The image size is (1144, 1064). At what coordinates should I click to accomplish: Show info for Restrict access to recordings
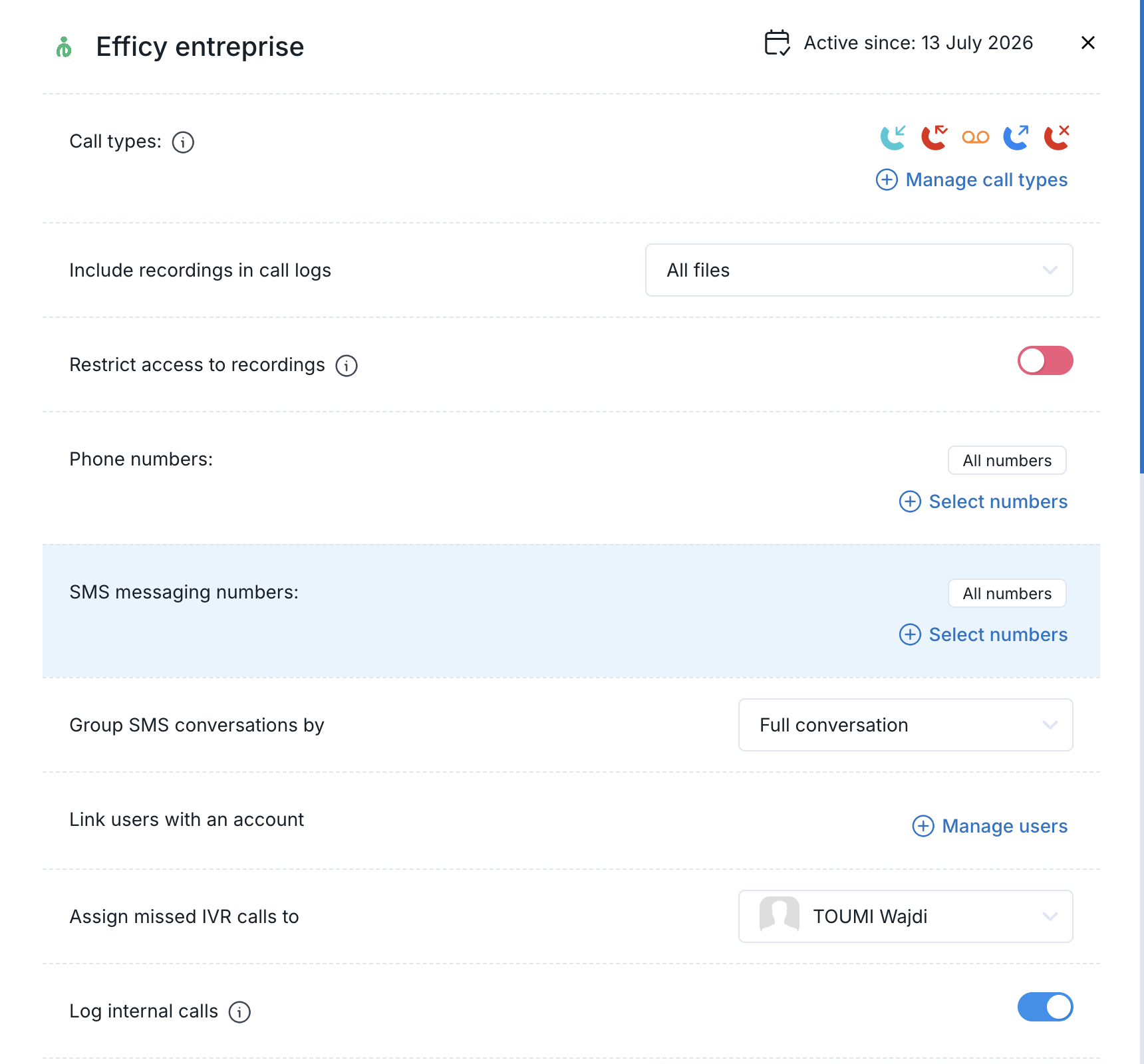pos(347,366)
